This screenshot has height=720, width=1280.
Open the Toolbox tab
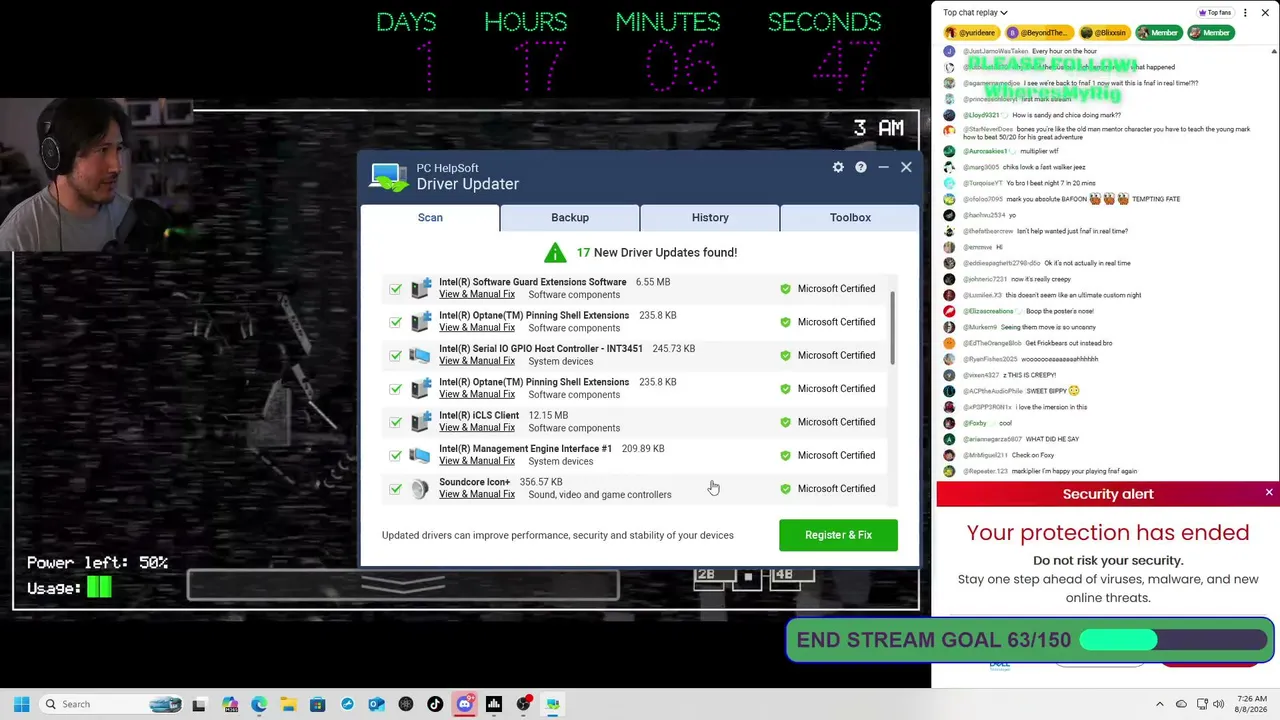coord(850,217)
